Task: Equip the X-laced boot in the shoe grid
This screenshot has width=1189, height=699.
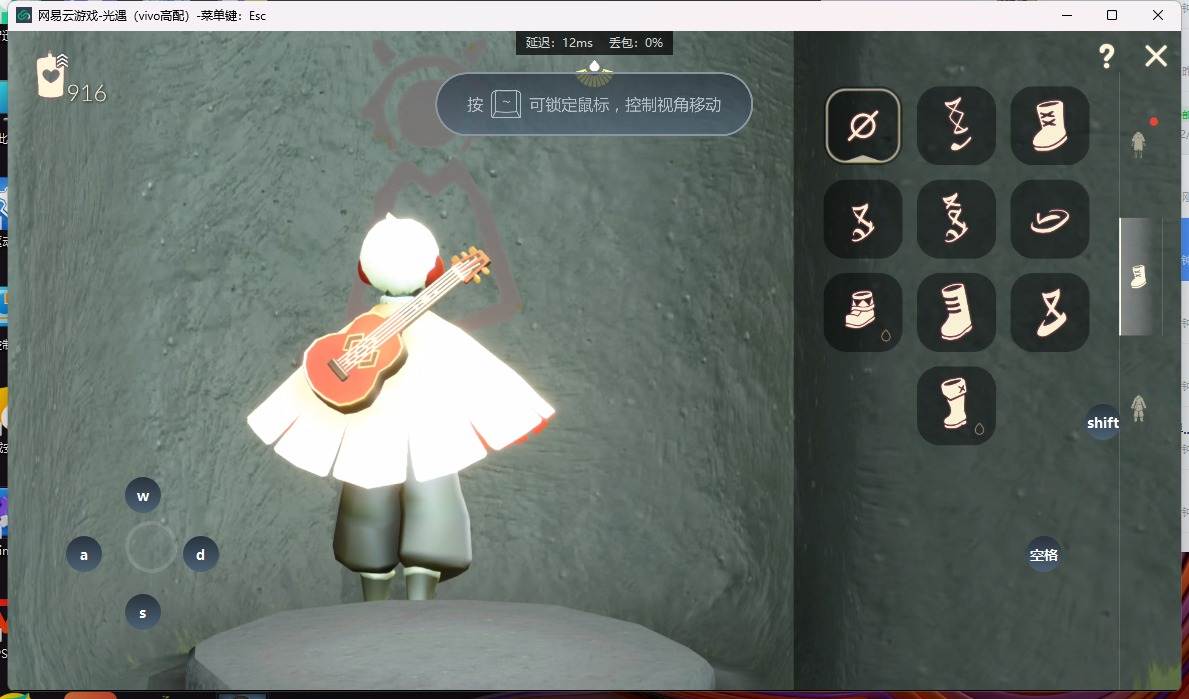Action: coord(1050,126)
